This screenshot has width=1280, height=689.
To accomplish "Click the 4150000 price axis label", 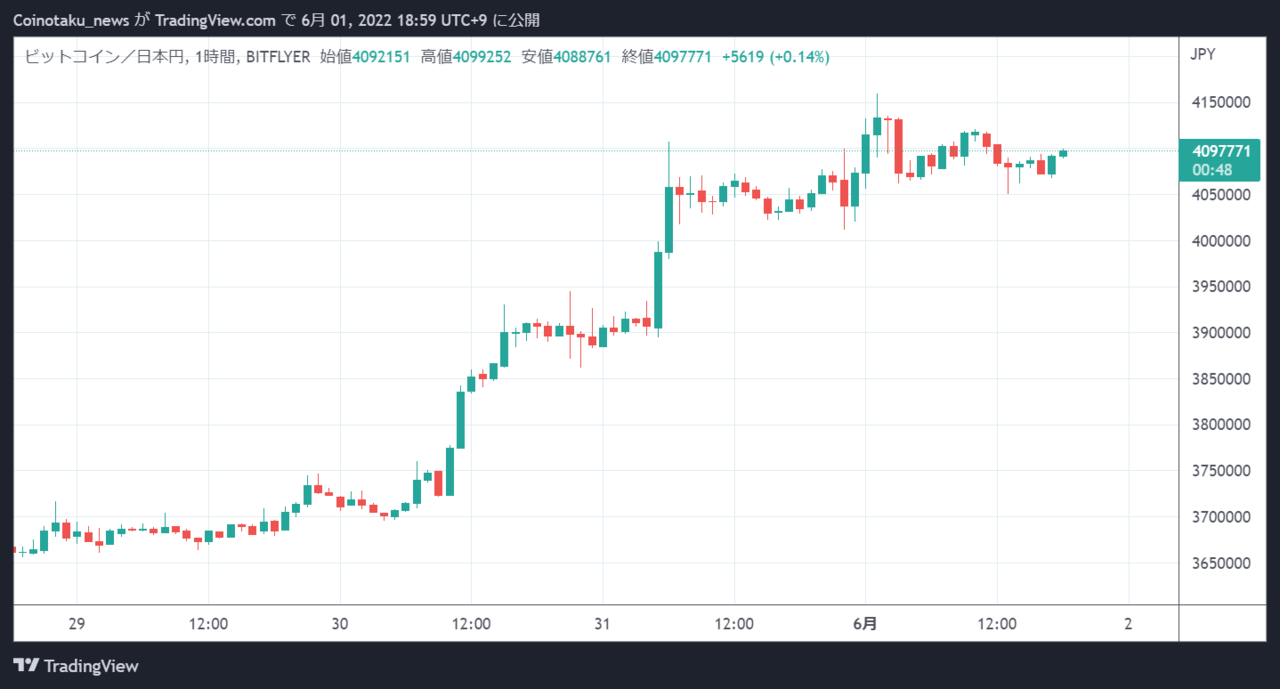I will 1220,103.
